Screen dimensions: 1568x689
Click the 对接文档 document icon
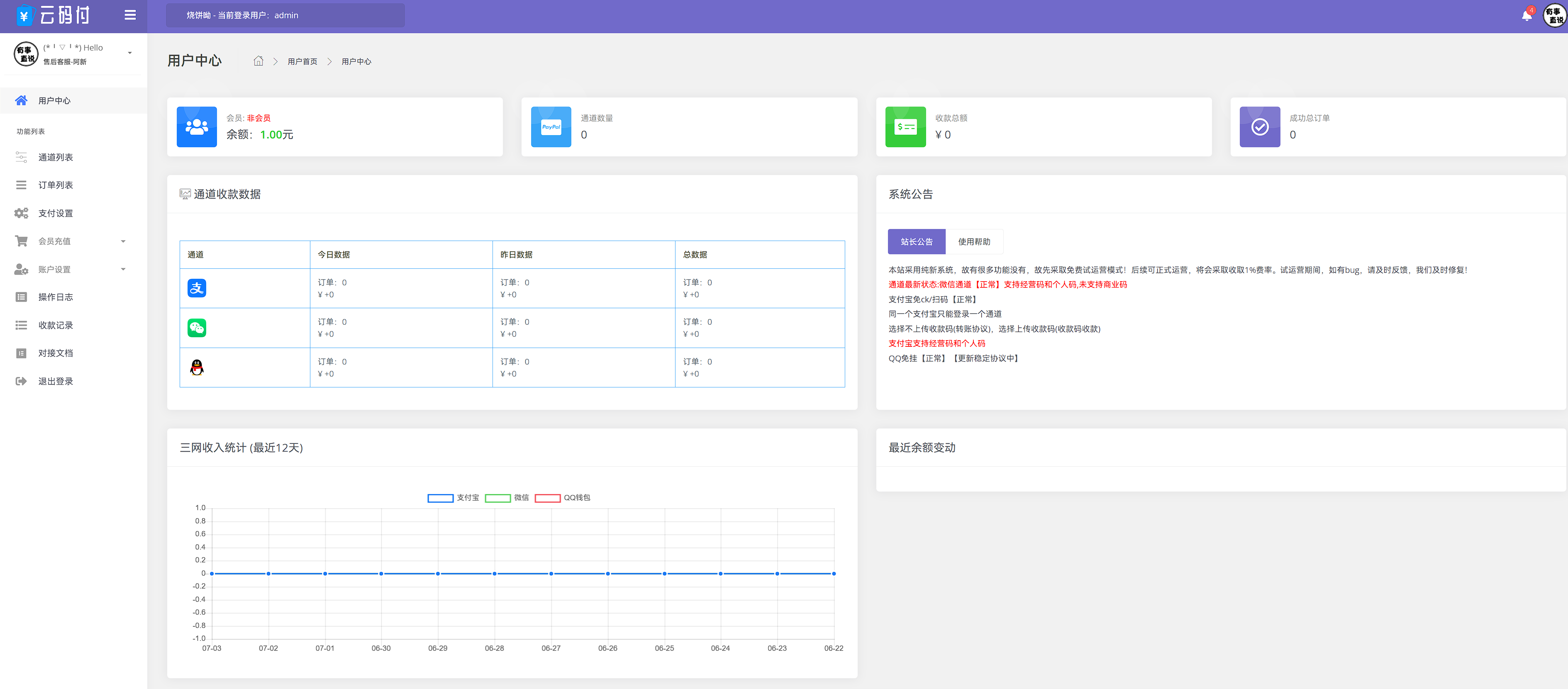click(x=21, y=353)
